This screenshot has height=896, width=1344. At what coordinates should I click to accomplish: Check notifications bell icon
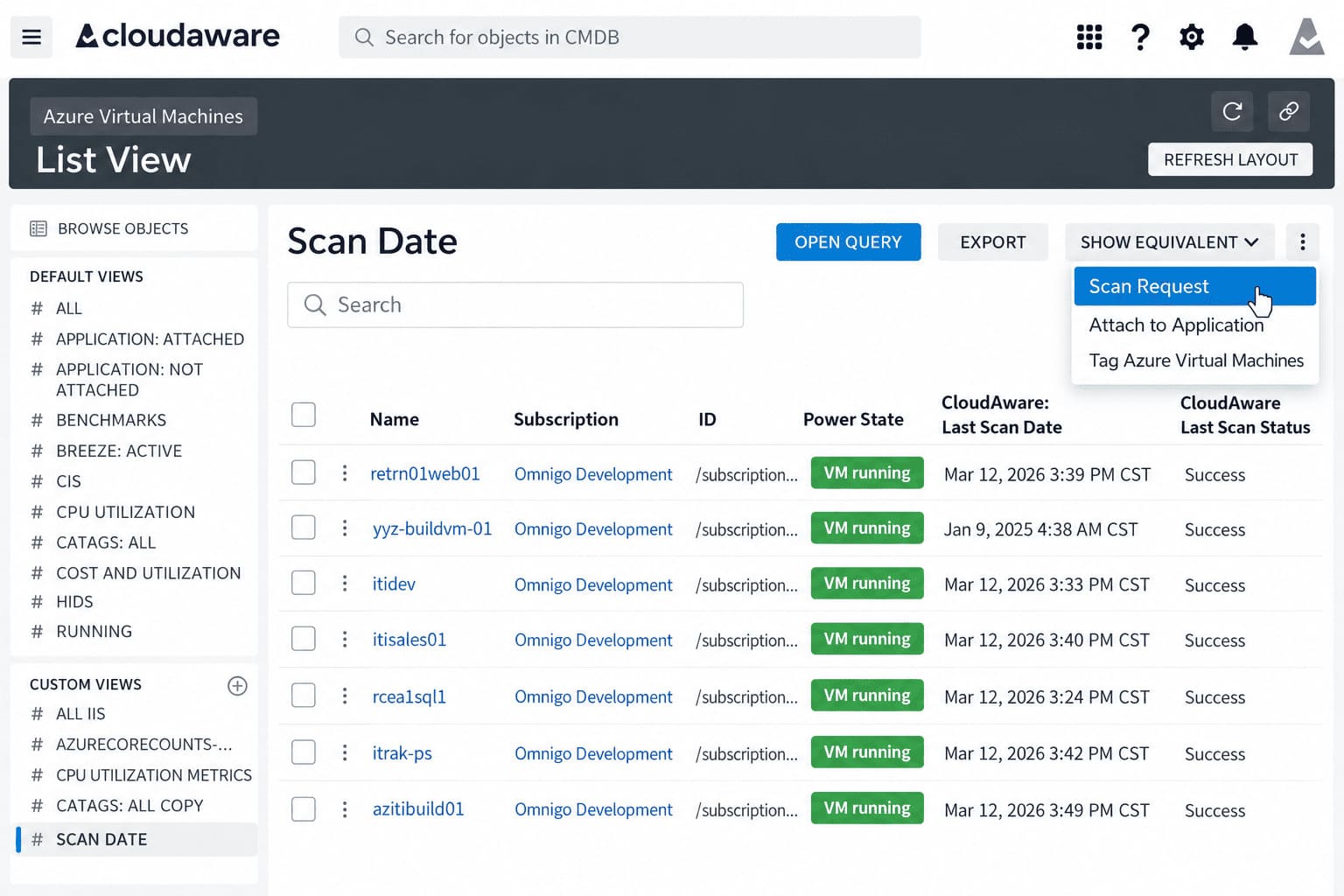pyautogui.click(x=1244, y=37)
